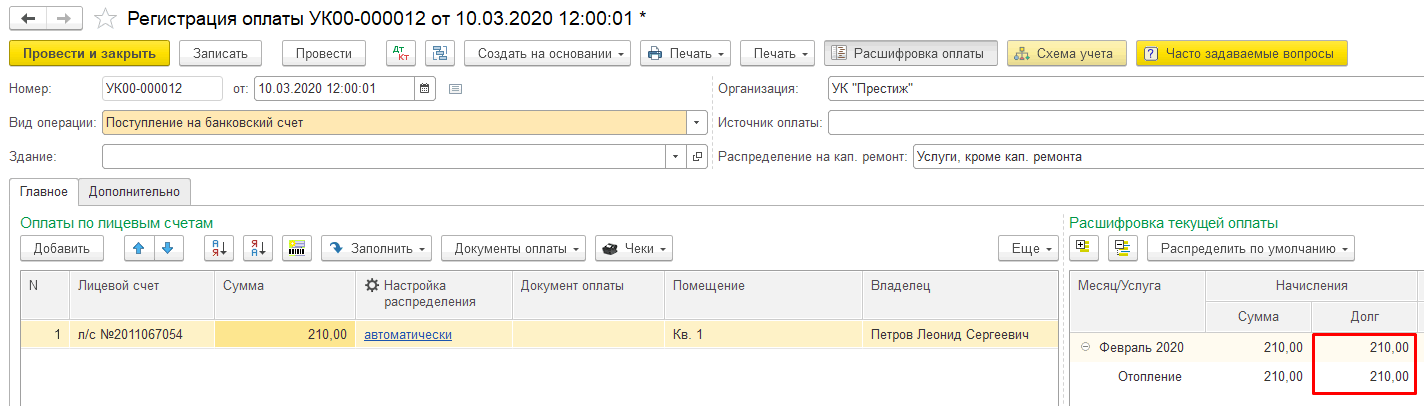The height and width of the screenshot is (406, 1424).
Task: Open the document structure icon next to Дт/Кт
Action: 439,53
